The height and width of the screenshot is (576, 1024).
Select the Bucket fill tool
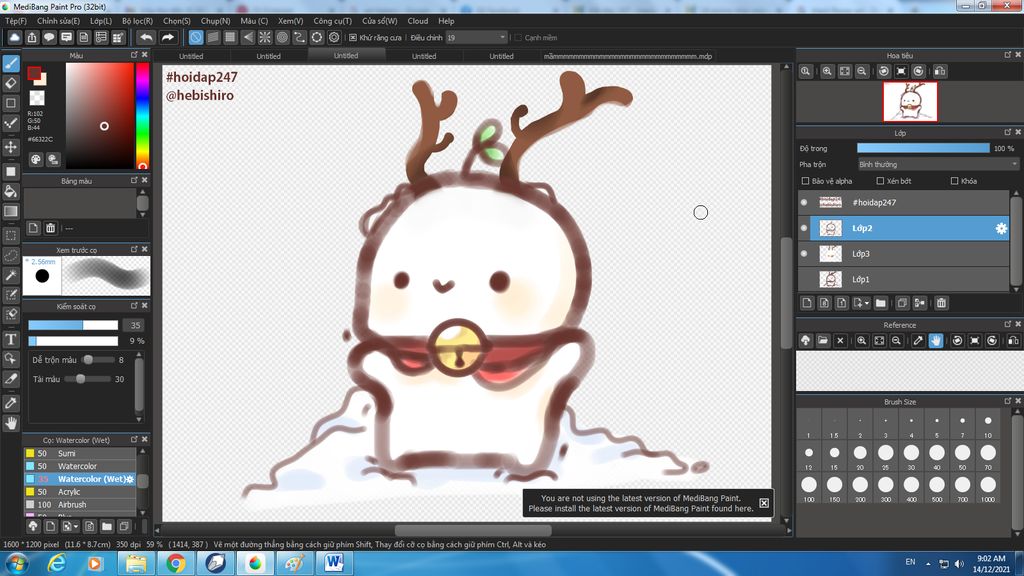[11, 191]
